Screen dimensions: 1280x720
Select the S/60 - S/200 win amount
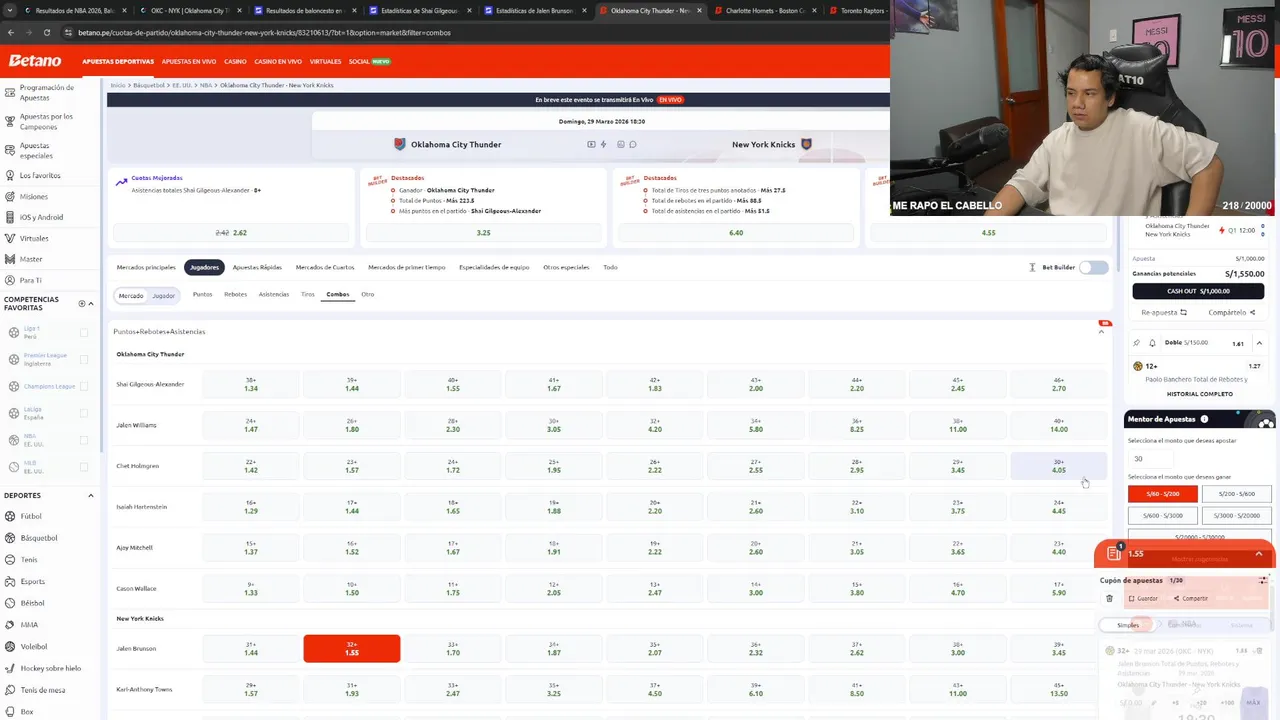pos(1162,494)
